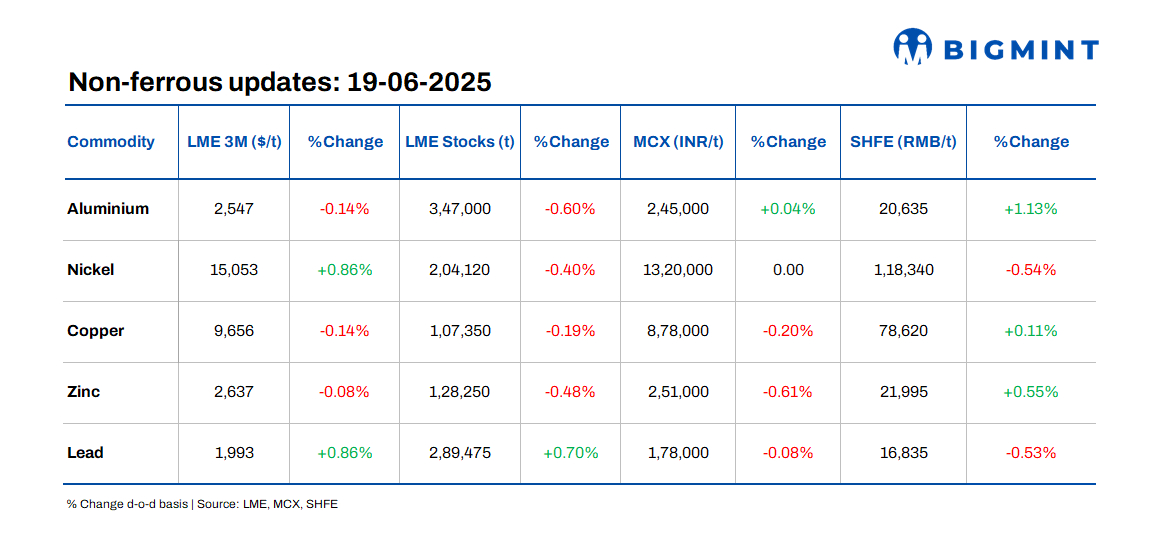Image resolution: width=1166 pixels, height=546 pixels.
Task: Click the Zinc row label
Action: (84, 392)
